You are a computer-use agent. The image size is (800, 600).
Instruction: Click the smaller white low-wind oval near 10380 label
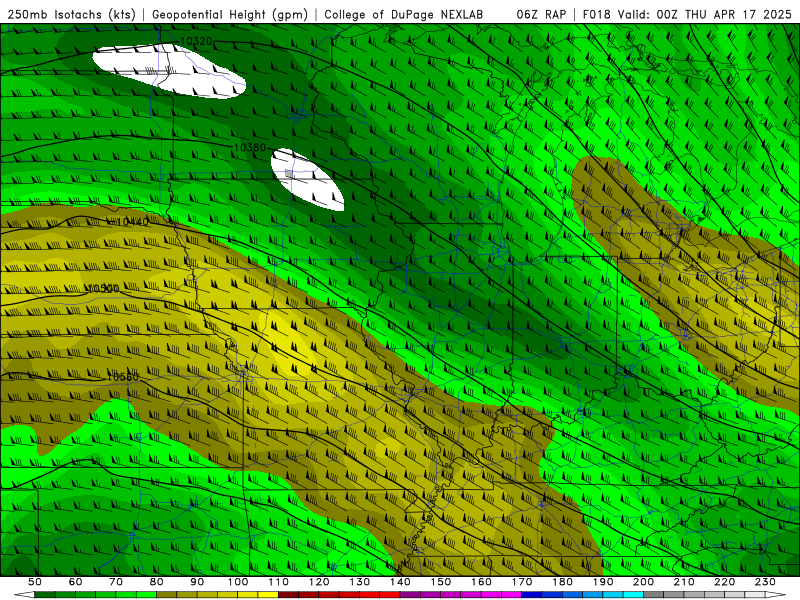coord(307,180)
